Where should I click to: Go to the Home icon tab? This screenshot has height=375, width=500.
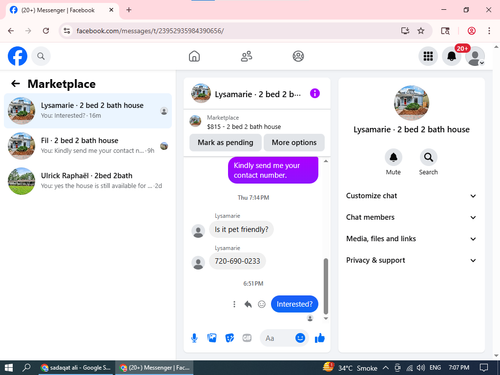tap(194, 56)
